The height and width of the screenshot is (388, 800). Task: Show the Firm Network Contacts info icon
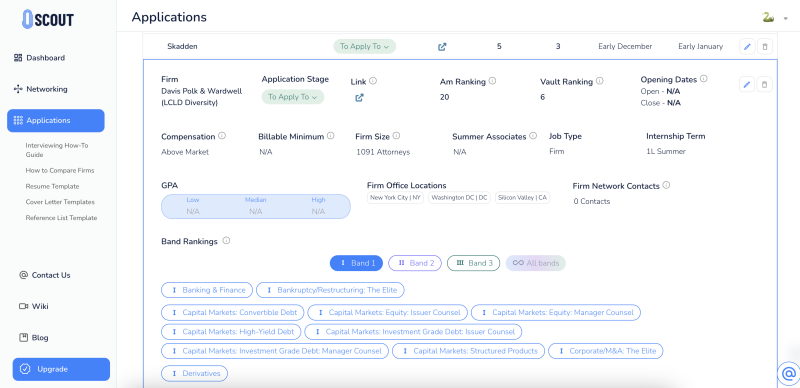point(666,185)
